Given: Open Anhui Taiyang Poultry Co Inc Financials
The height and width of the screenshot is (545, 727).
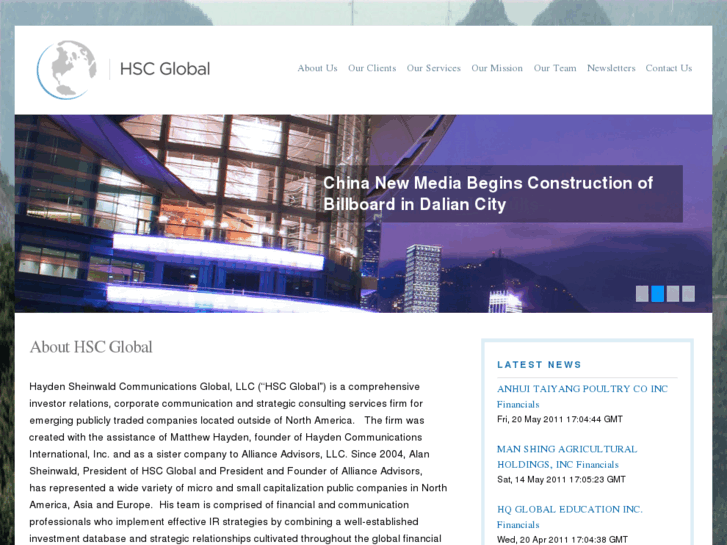Looking at the screenshot, I should pyautogui.click(x=582, y=397).
